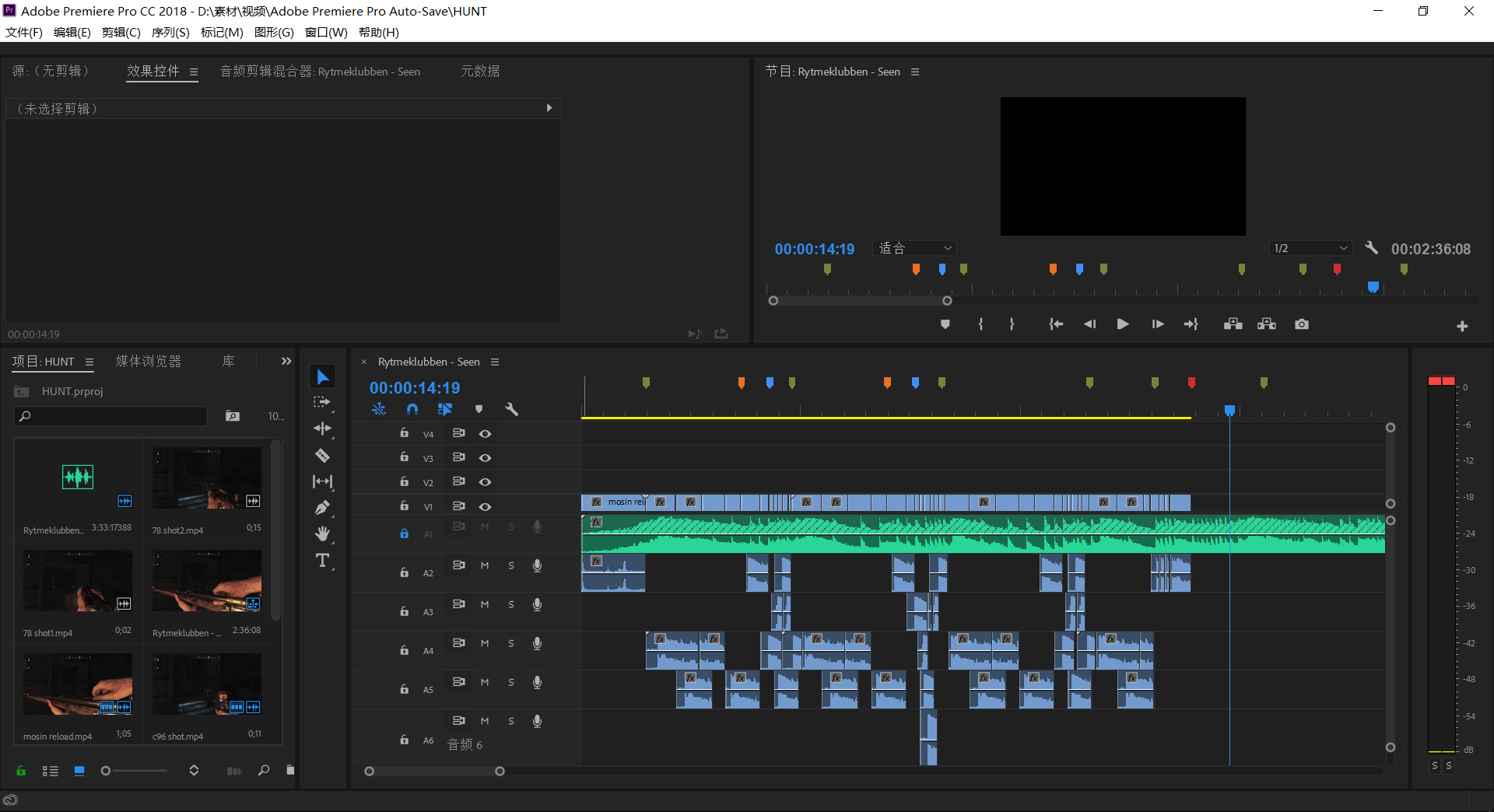The width and height of the screenshot is (1494, 812).
Task: Select the Pen tool
Action: pos(322,508)
